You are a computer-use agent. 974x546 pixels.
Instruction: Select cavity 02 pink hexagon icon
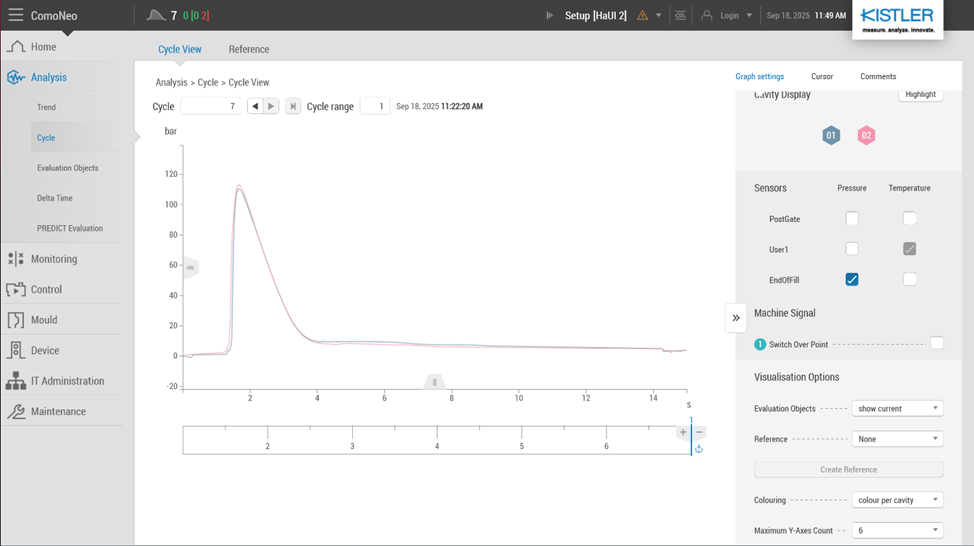866,135
